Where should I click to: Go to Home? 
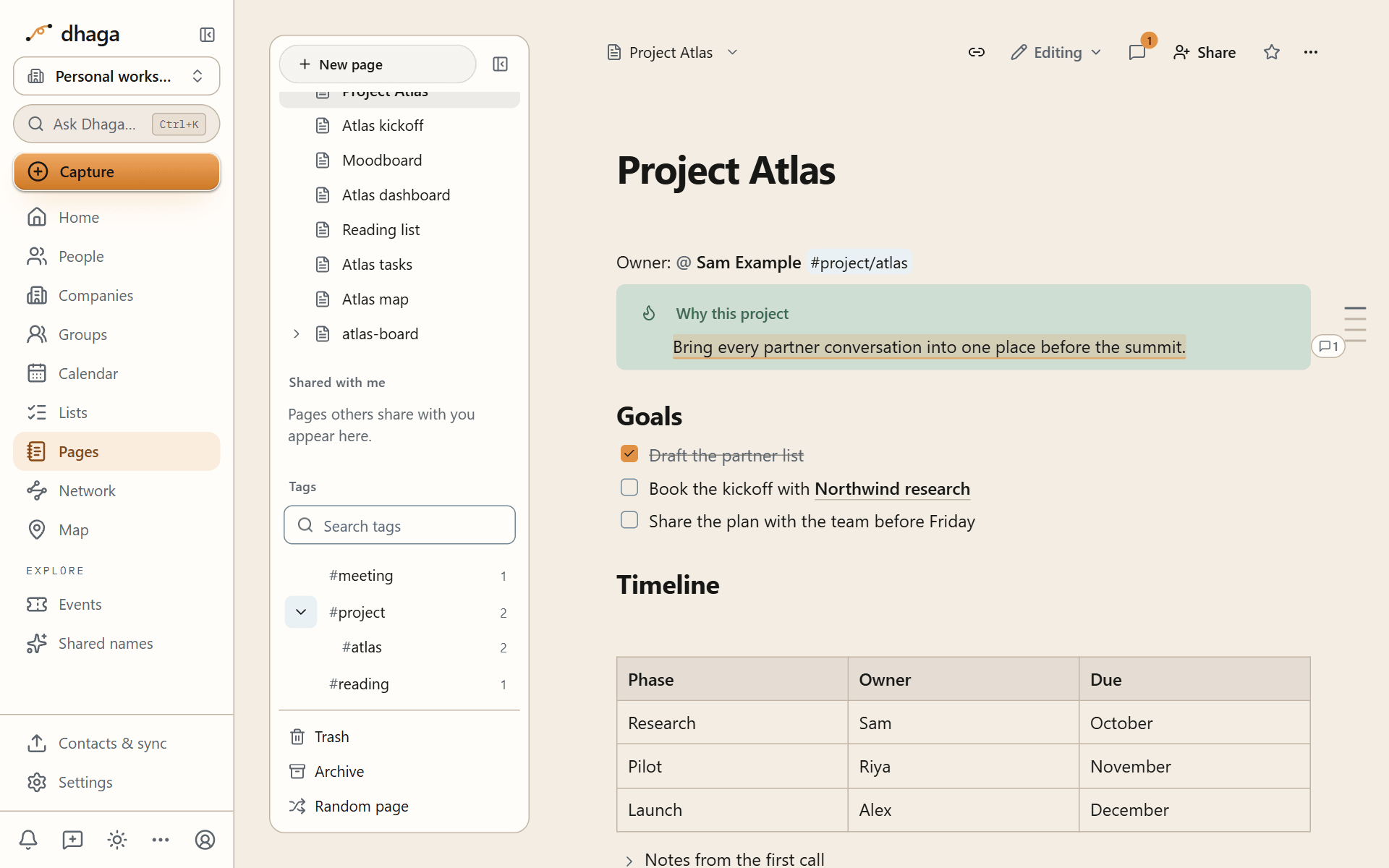[116, 217]
